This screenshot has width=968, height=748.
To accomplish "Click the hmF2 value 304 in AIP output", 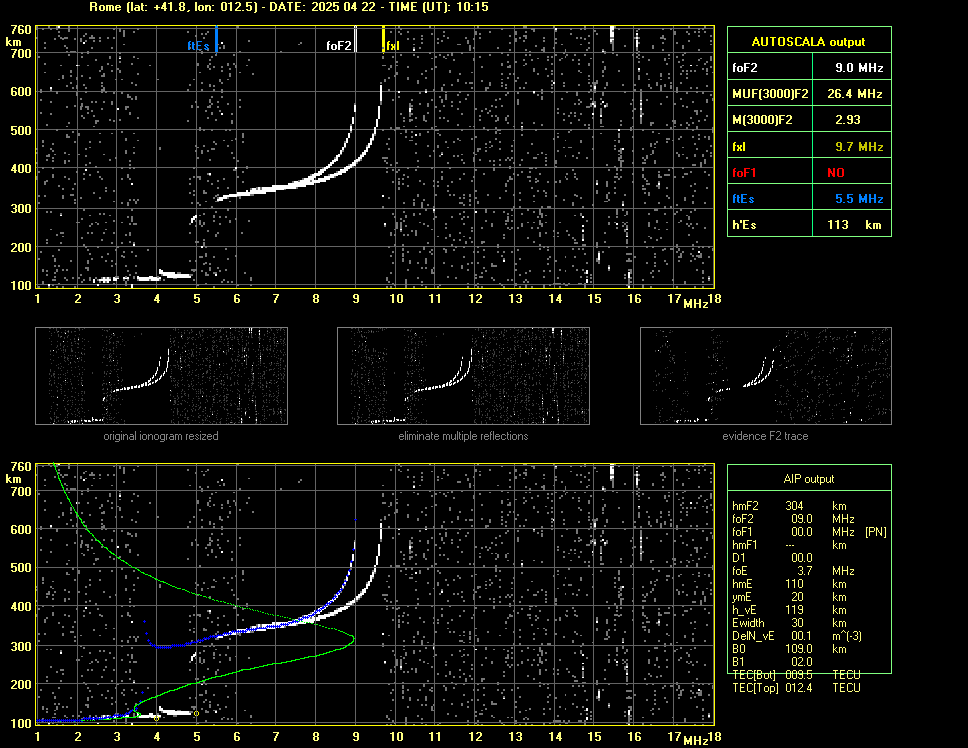I will point(794,506).
